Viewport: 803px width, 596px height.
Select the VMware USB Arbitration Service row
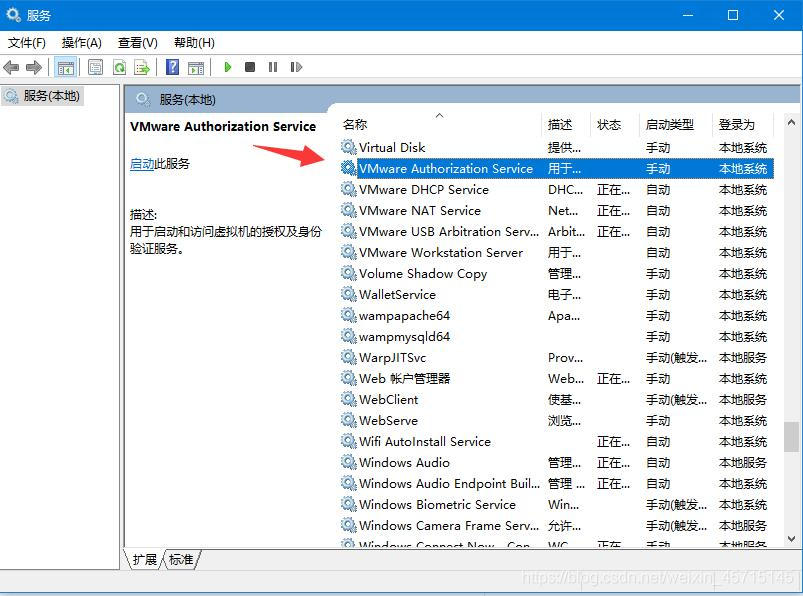557,231
